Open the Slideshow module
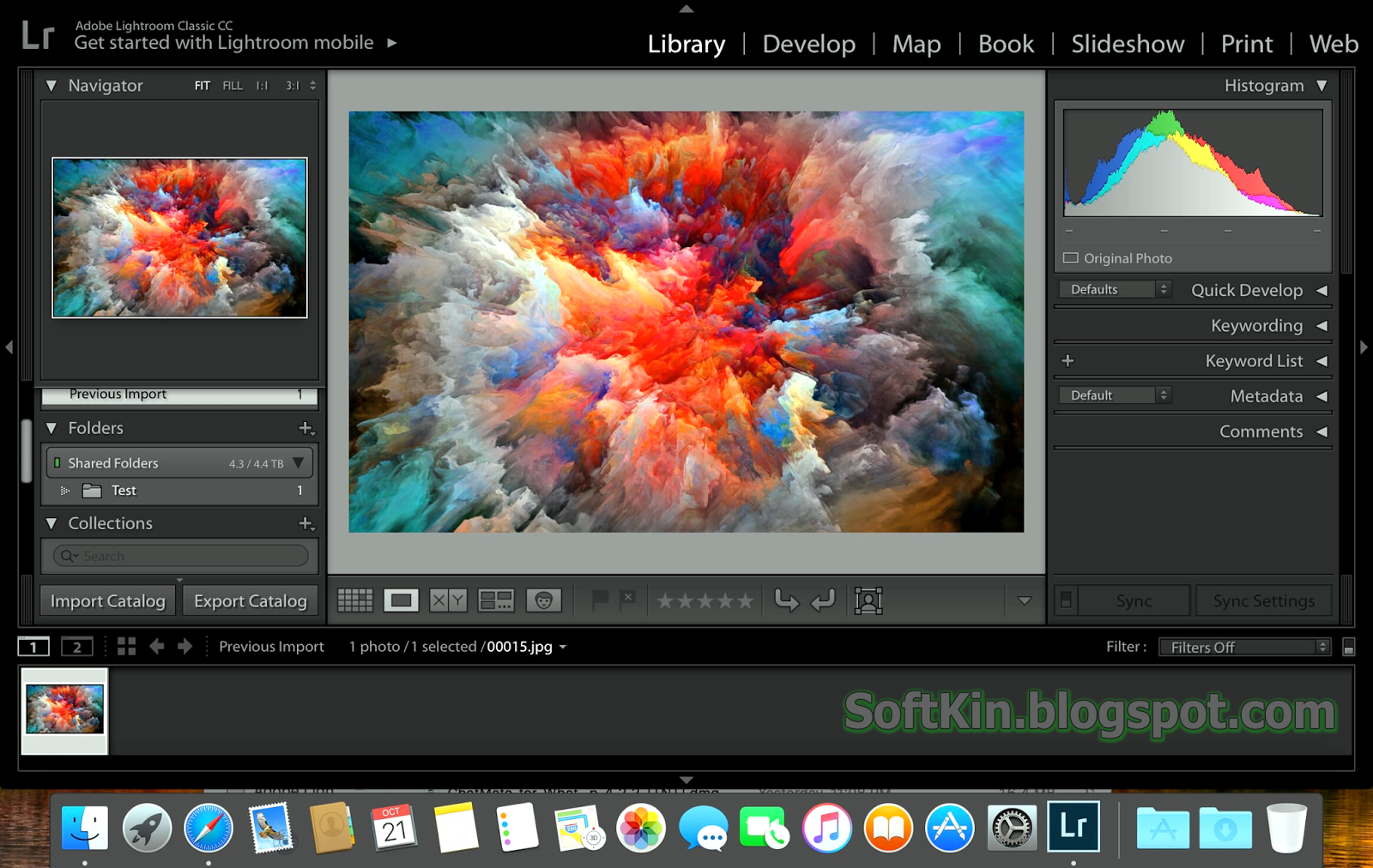 pyautogui.click(x=1128, y=44)
